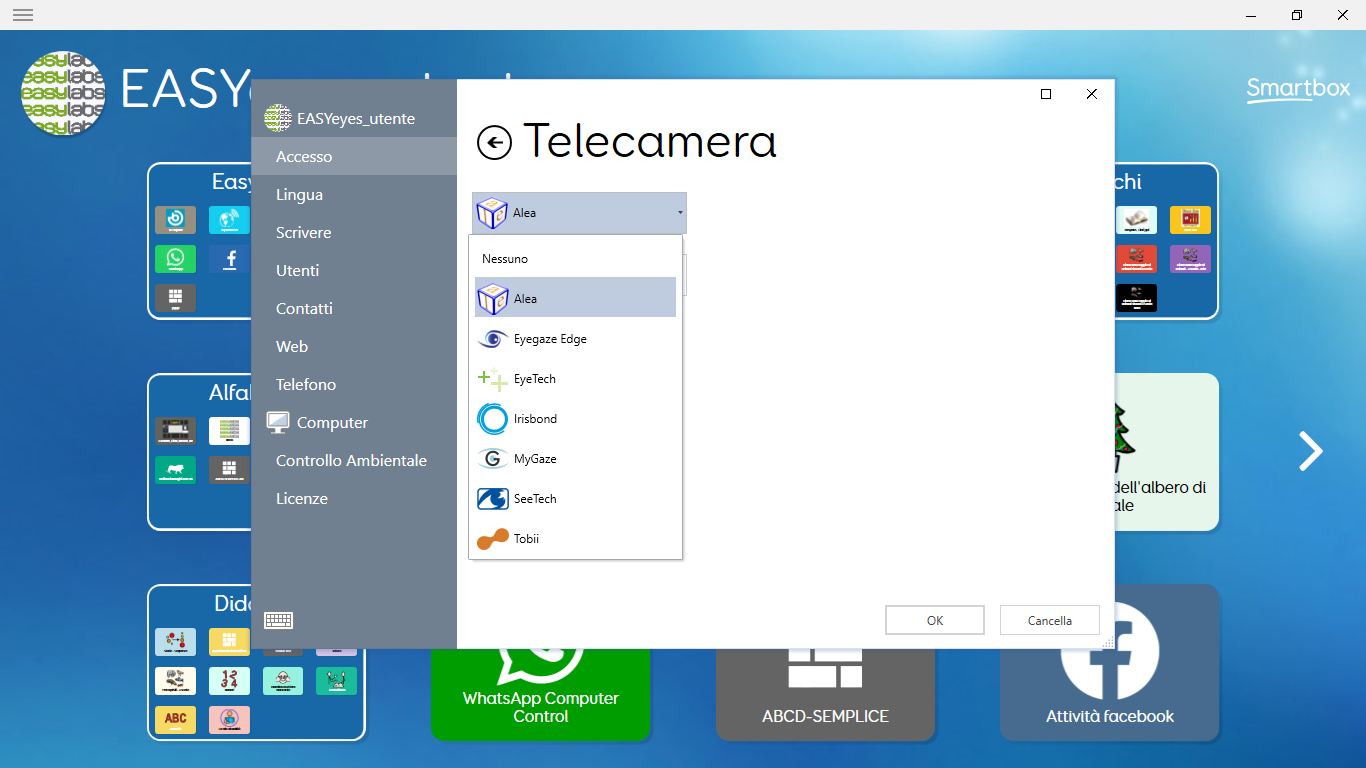Confirm with the OK button

[x=935, y=620]
